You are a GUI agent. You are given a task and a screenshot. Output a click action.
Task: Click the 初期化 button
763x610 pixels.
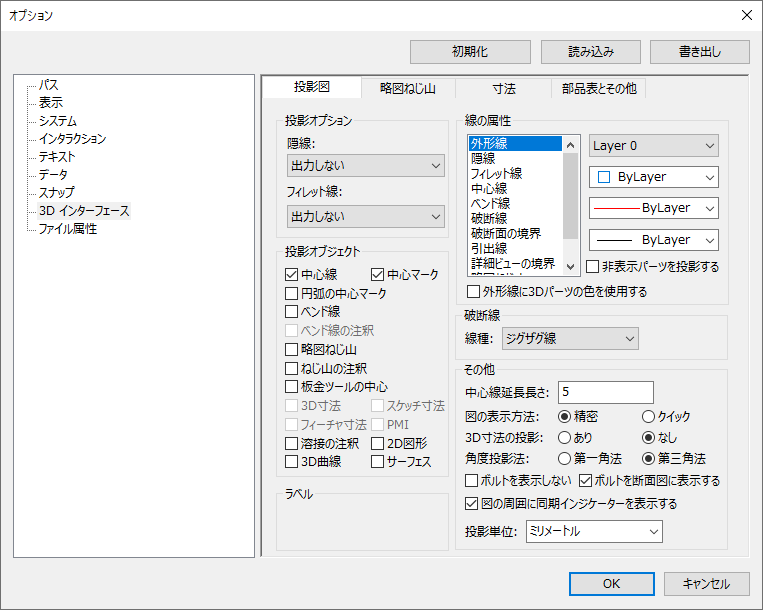tap(470, 52)
